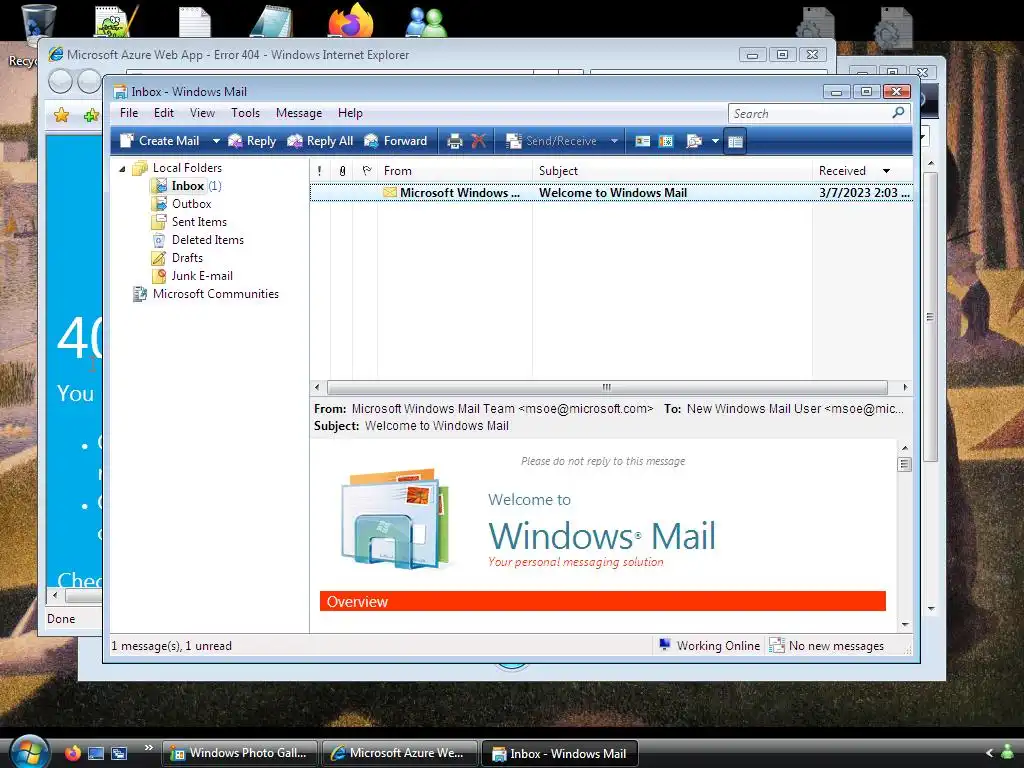Click the Windows Mail title bar icon
Viewport: 1024px width, 768px height.
[x=120, y=92]
